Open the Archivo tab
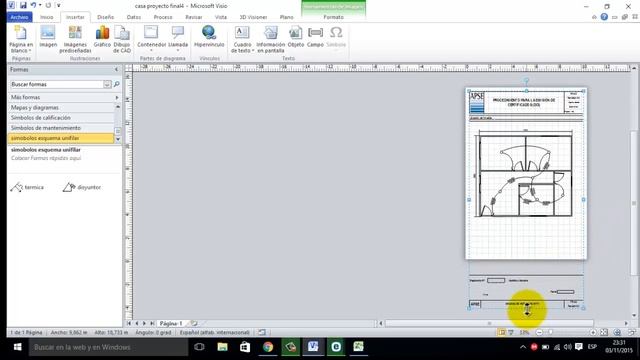Viewport: 640px width, 360px height. click(x=19, y=17)
